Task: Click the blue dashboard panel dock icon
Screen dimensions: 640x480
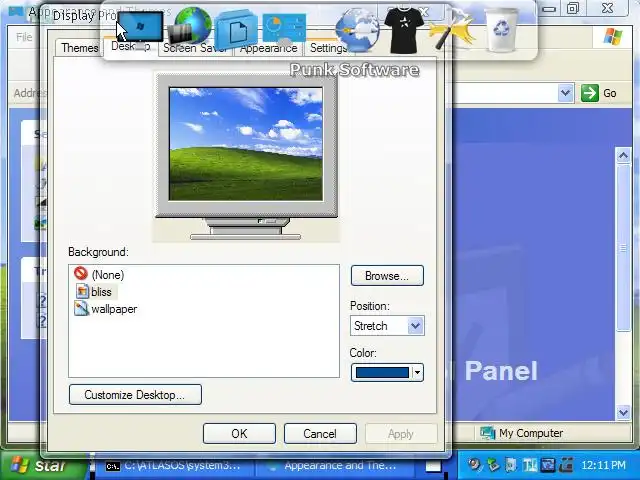Action: coord(284,29)
